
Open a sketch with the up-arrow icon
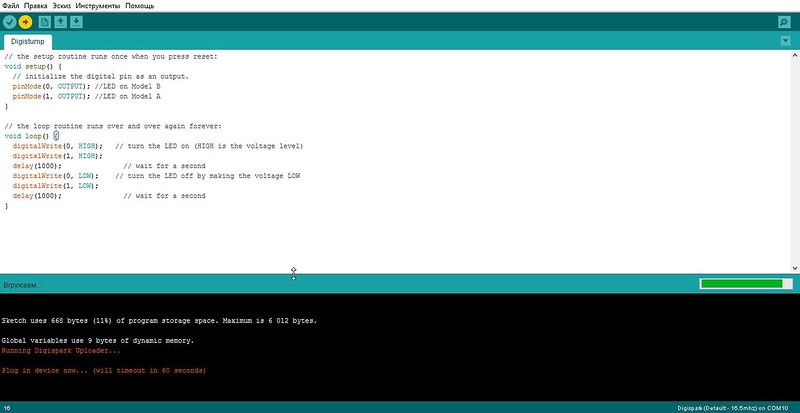tap(61, 22)
